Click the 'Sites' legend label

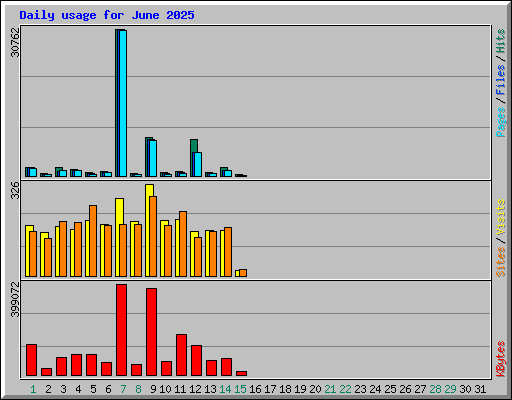[501, 262]
